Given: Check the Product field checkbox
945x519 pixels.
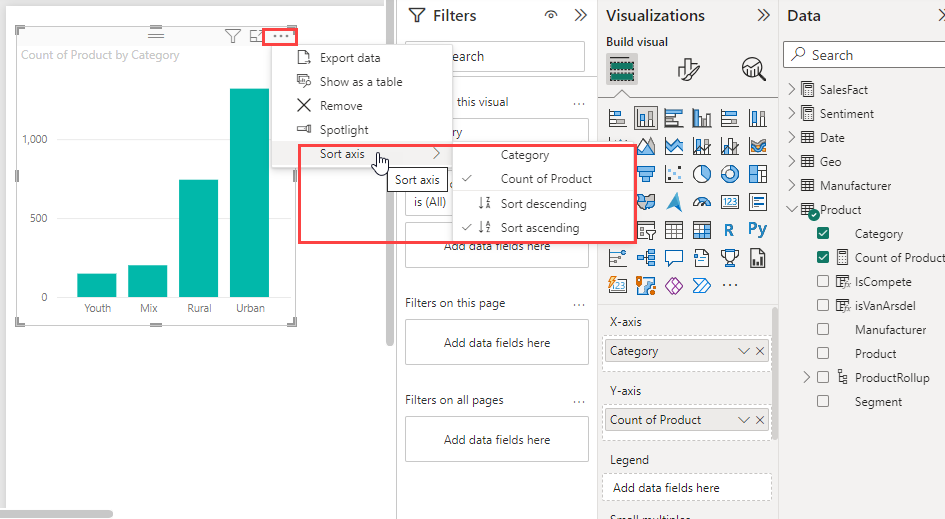Looking at the screenshot, I should point(823,353).
